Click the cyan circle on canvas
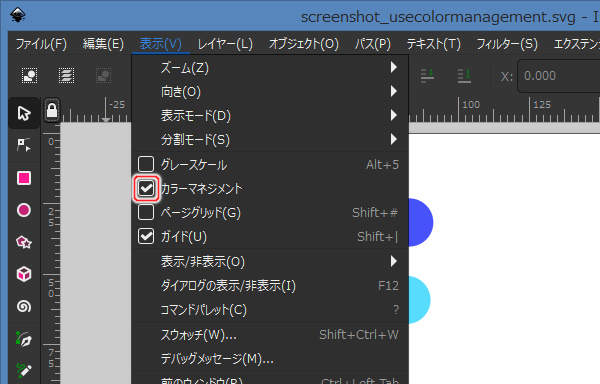Screen dimensions: 600x384 pos(419,300)
